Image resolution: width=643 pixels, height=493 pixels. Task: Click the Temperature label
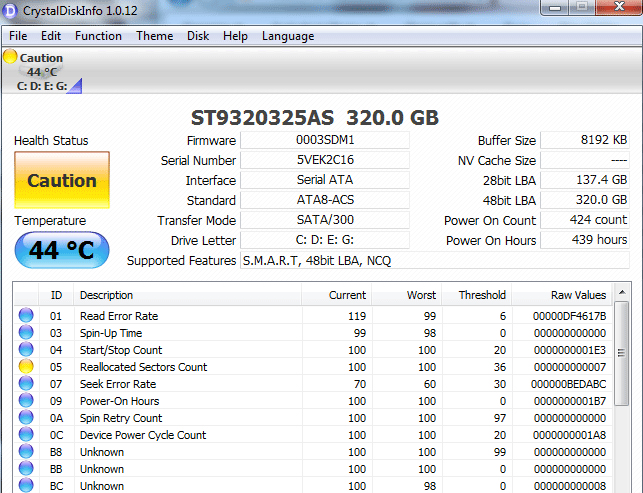[50, 221]
